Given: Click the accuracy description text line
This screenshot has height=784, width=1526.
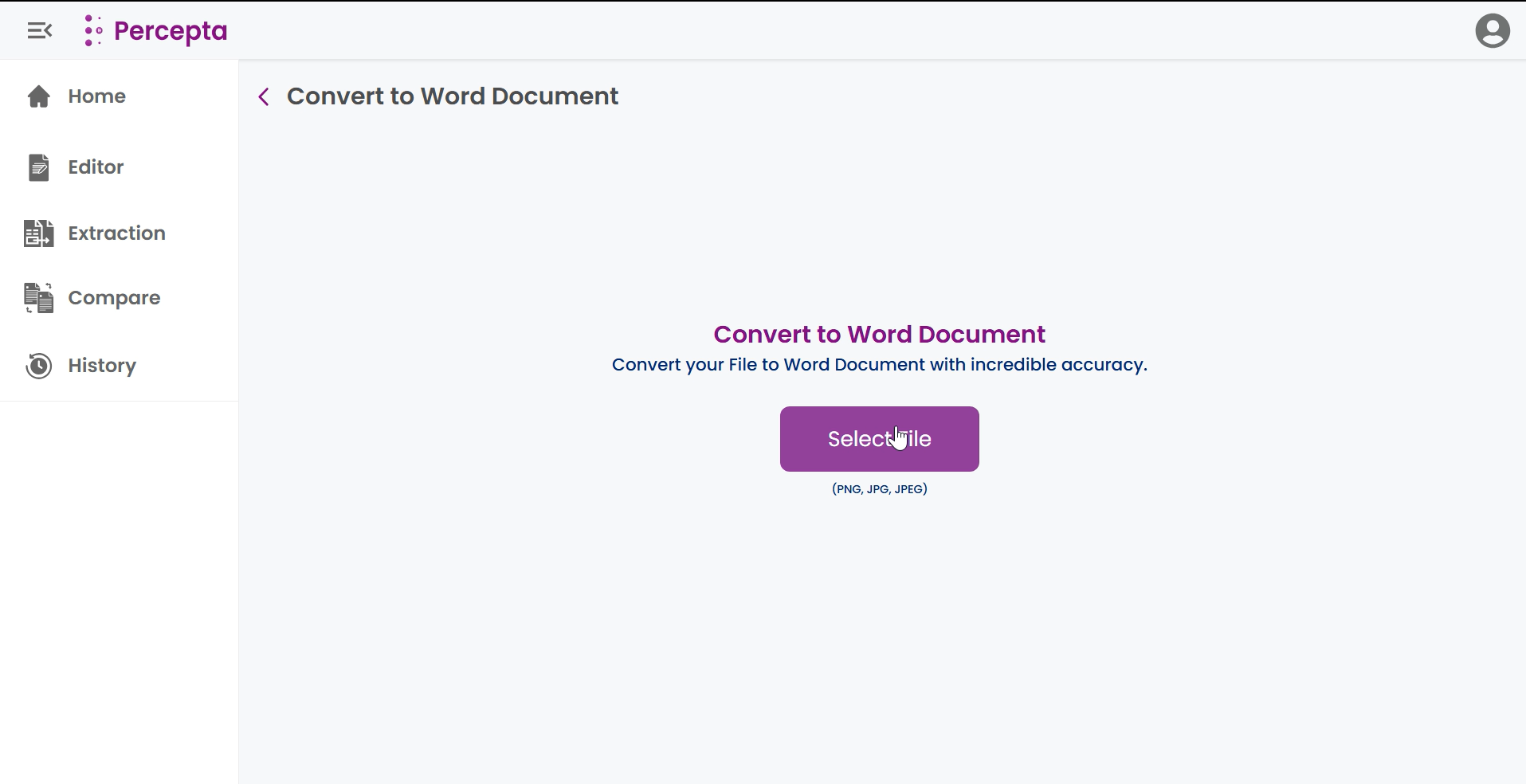Looking at the screenshot, I should [x=878, y=365].
